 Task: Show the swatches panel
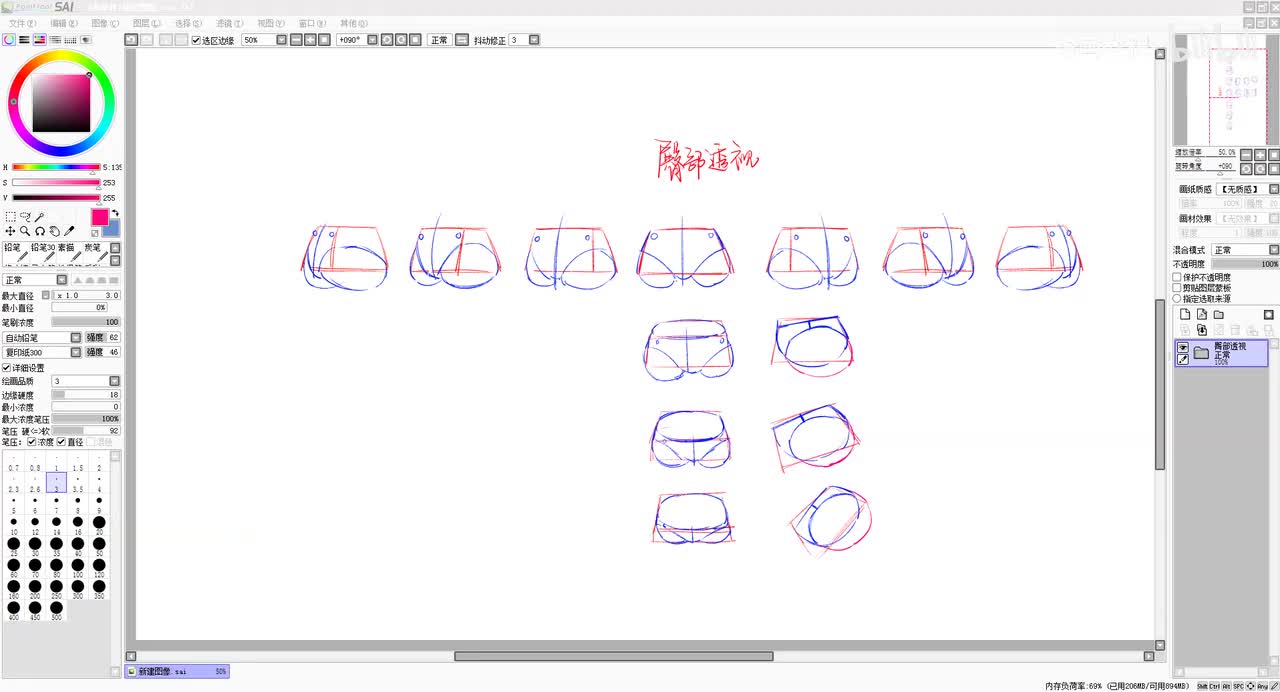coord(70,40)
